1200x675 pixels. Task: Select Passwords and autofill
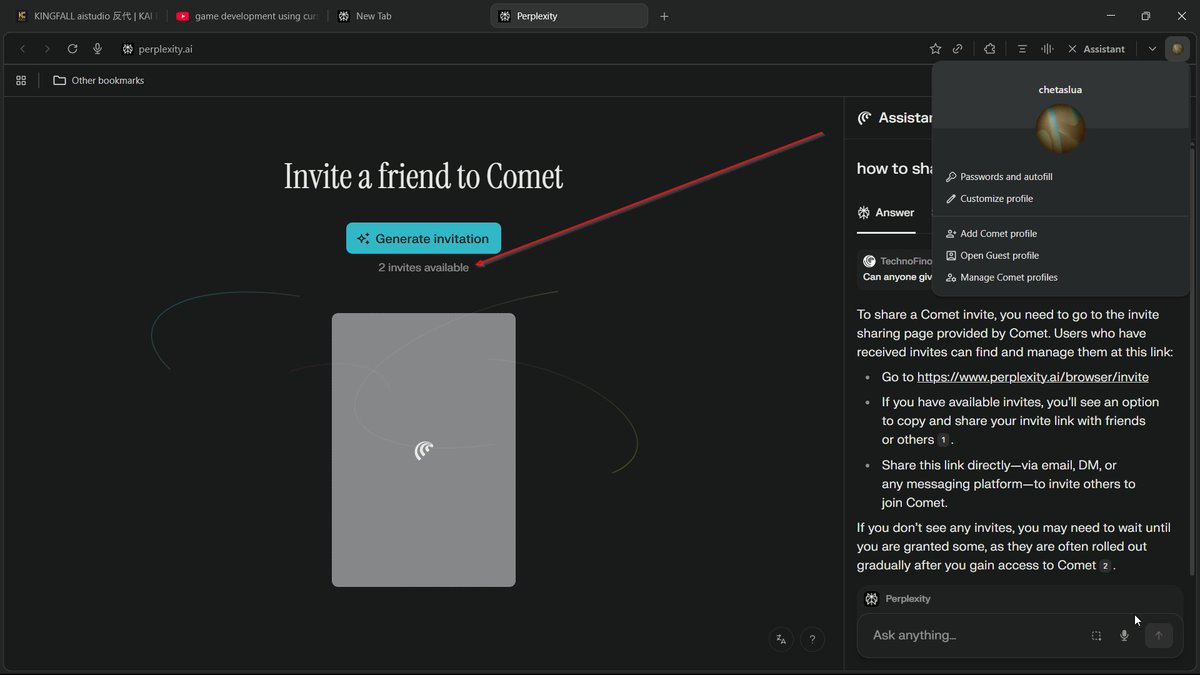(x=999, y=177)
